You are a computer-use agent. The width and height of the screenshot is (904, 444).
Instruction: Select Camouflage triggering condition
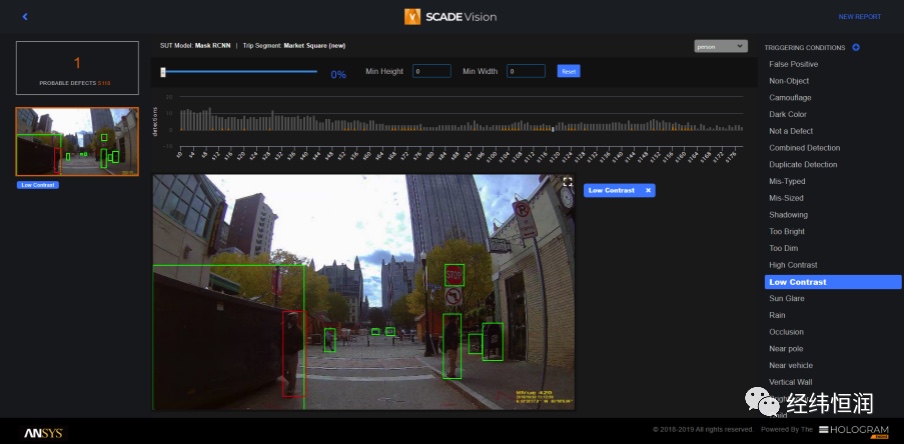[790, 97]
